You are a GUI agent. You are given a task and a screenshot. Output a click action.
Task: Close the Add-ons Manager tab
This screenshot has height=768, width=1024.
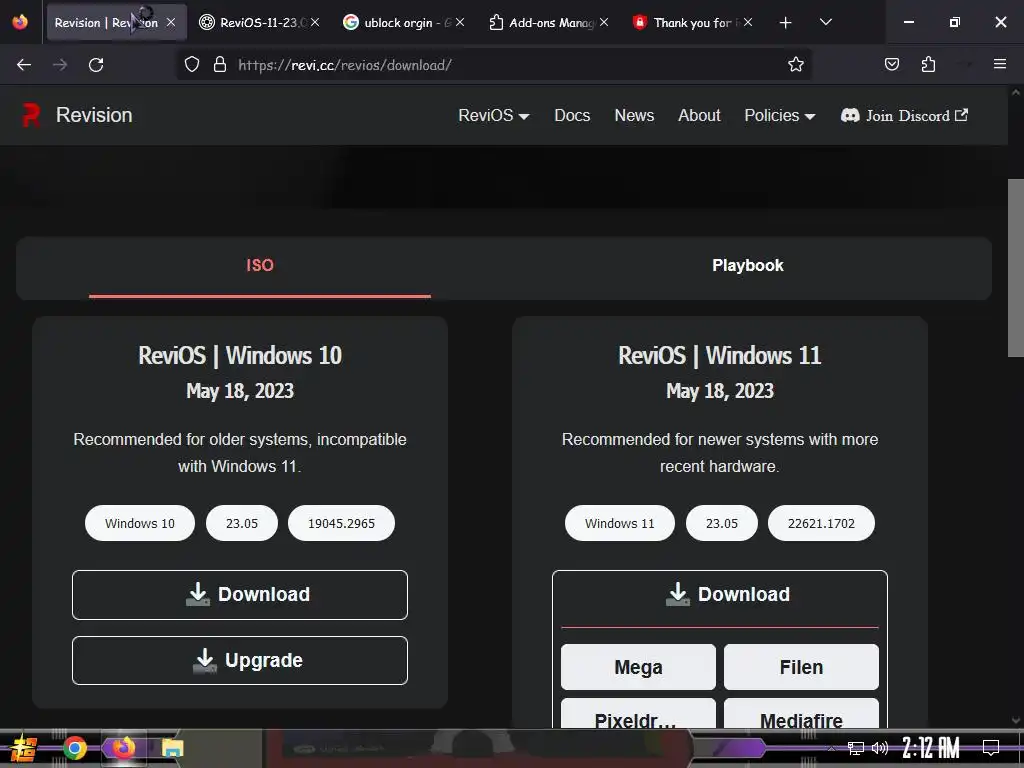click(604, 22)
